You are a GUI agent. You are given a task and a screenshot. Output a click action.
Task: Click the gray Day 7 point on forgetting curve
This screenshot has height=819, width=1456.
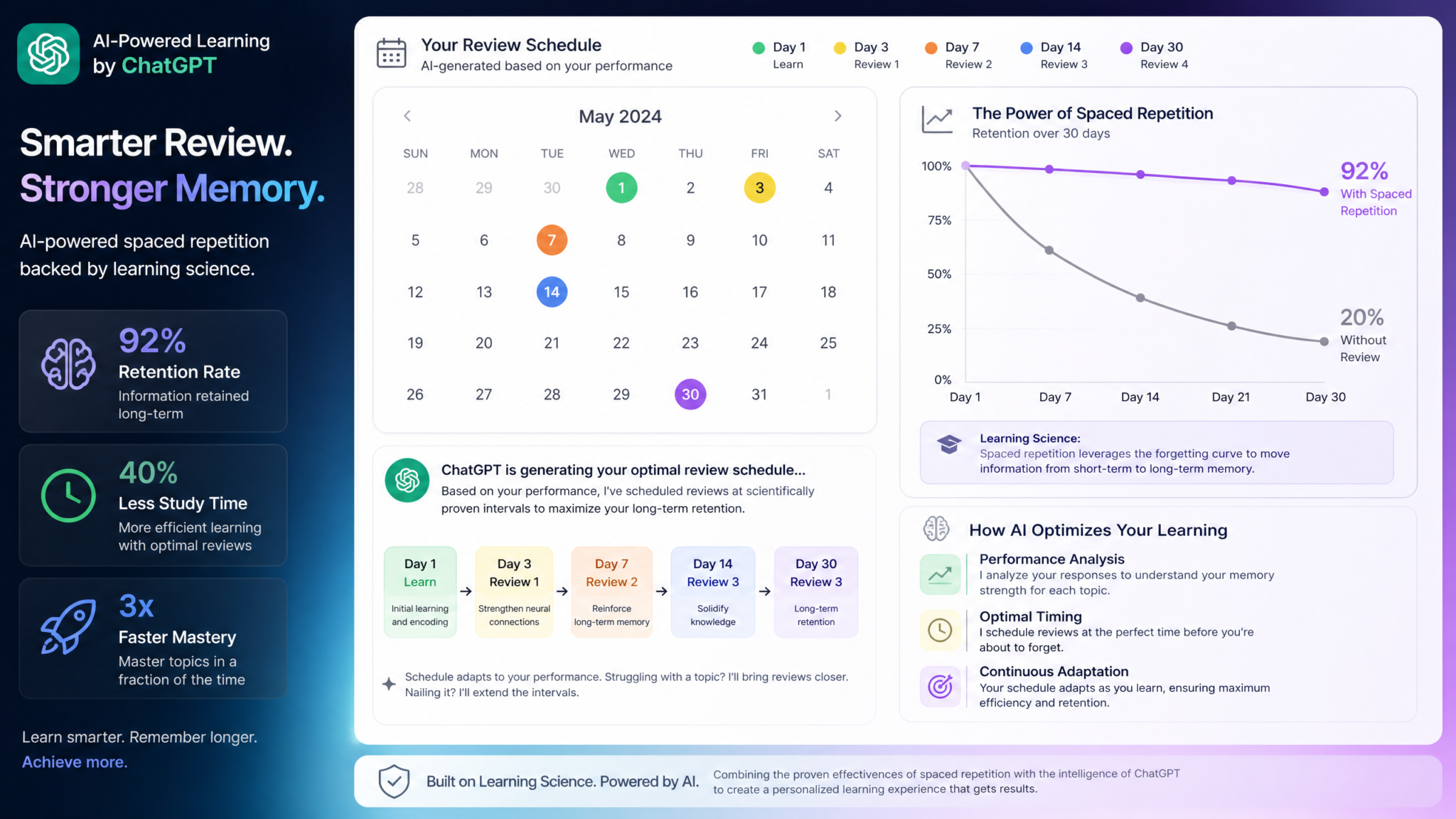[x=1049, y=250]
